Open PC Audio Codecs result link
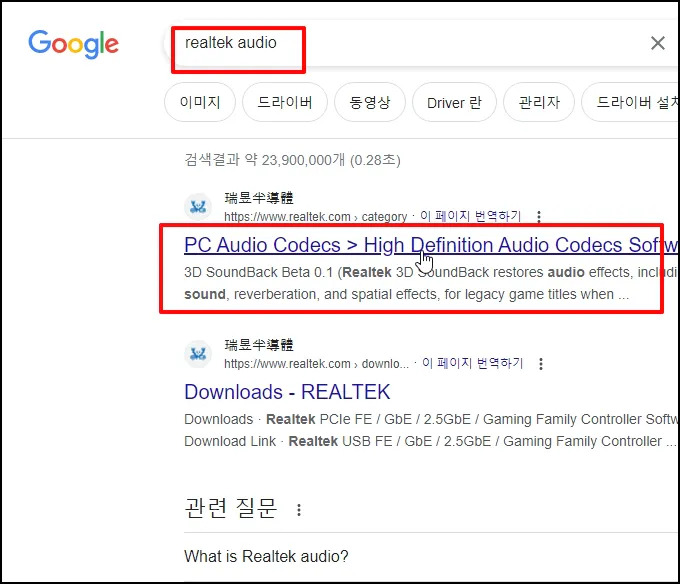Screen dimensions: 680x584 tap(430, 245)
